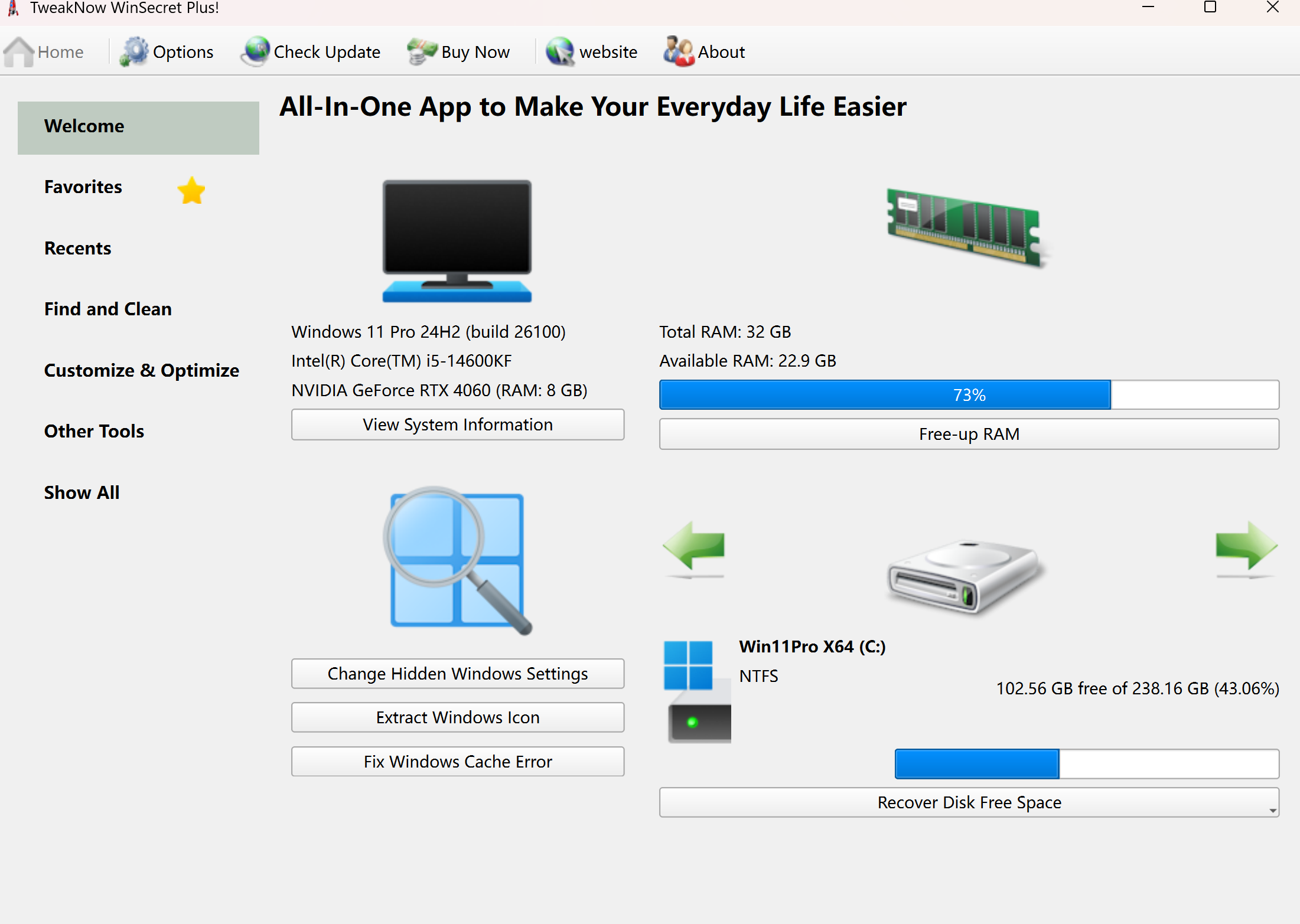Click the Buy Now money icon
This screenshot has height=924, width=1300.
(422, 52)
